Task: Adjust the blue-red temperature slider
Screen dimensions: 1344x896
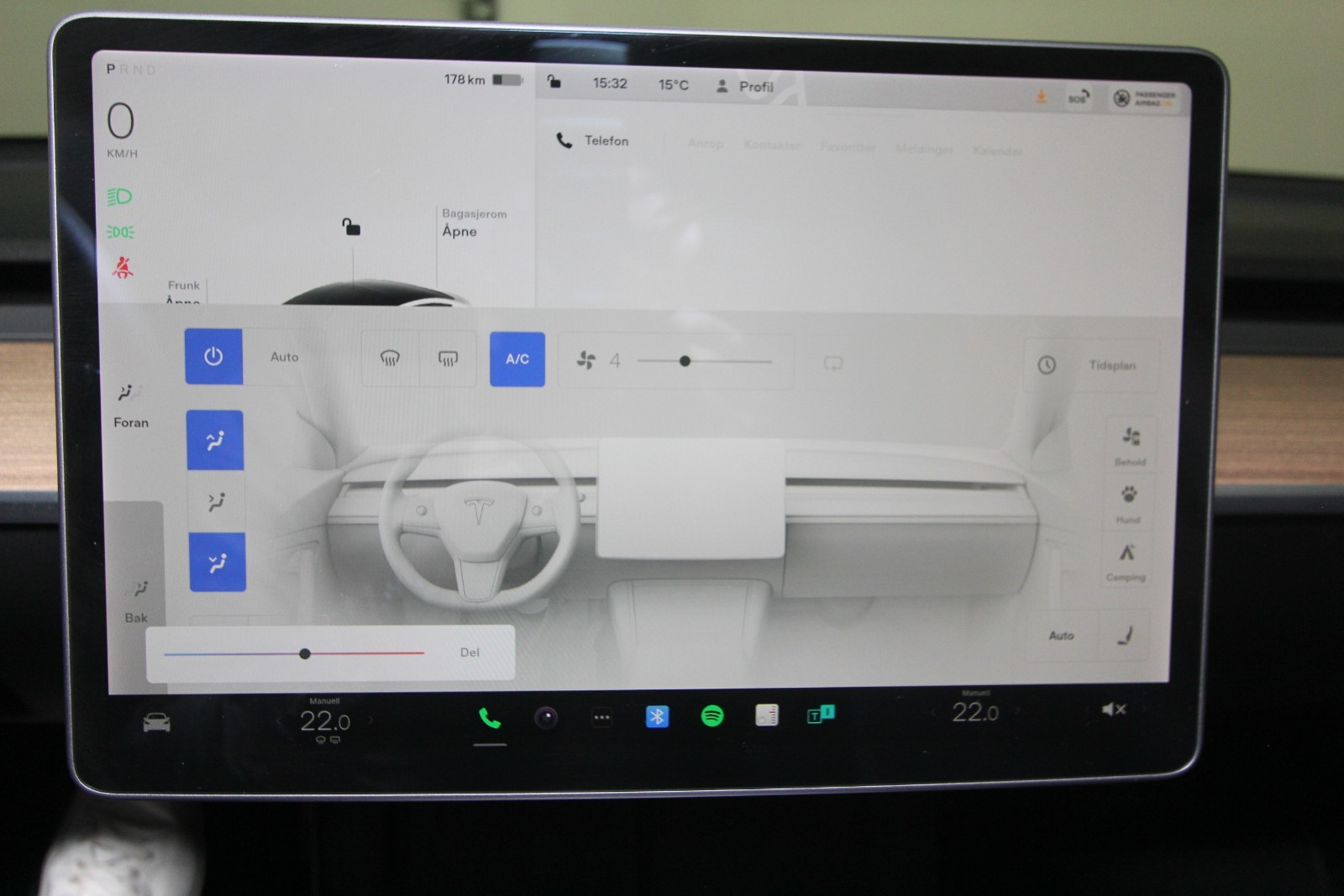Action: point(294,653)
